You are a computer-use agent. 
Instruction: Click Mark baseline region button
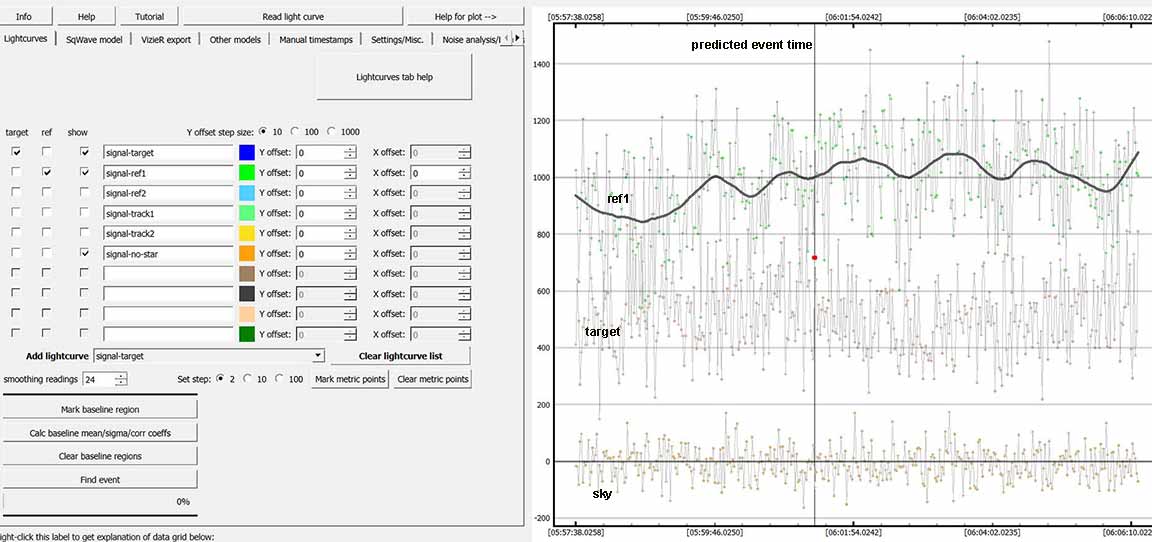point(100,409)
